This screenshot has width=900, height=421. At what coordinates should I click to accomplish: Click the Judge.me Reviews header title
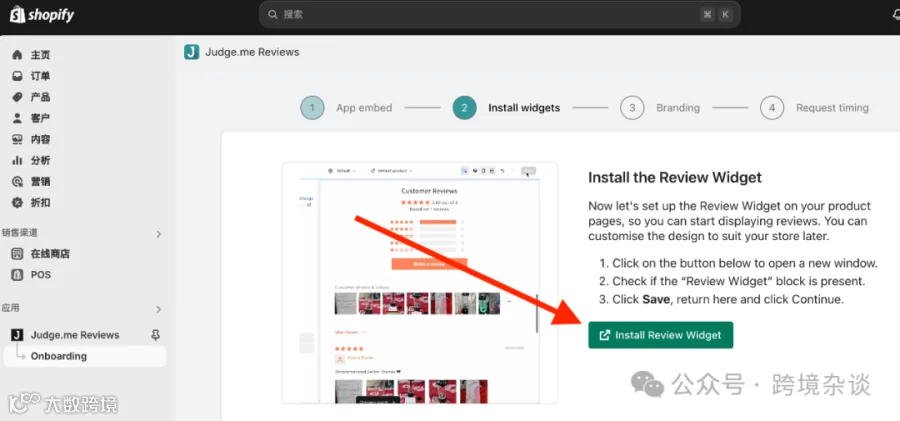click(253, 52)
